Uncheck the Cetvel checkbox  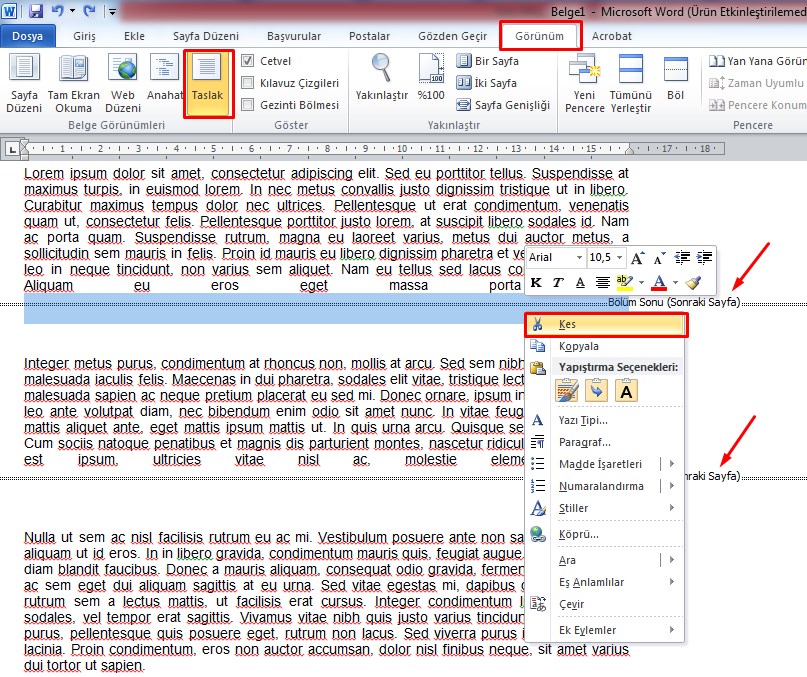tap(248, 61)
